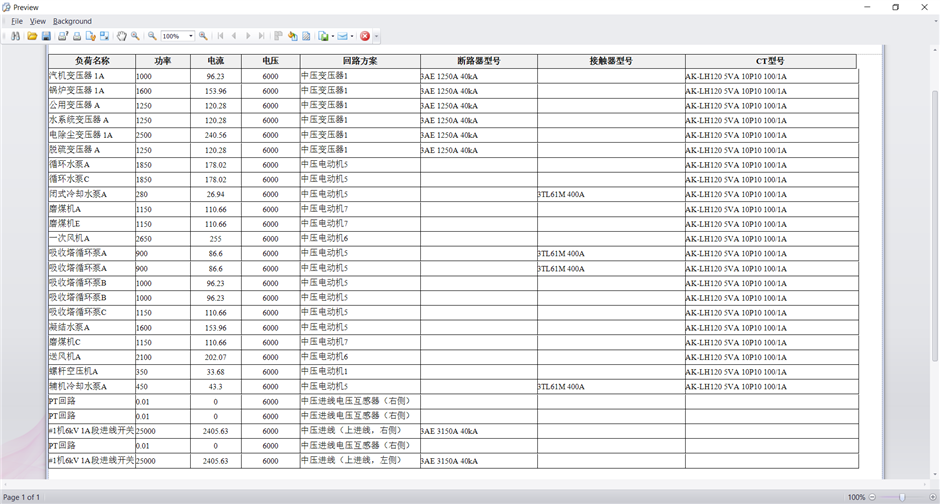The image size is (940, 504).
Task: Click the Export document icon
Action: click(x=323, y=36)
